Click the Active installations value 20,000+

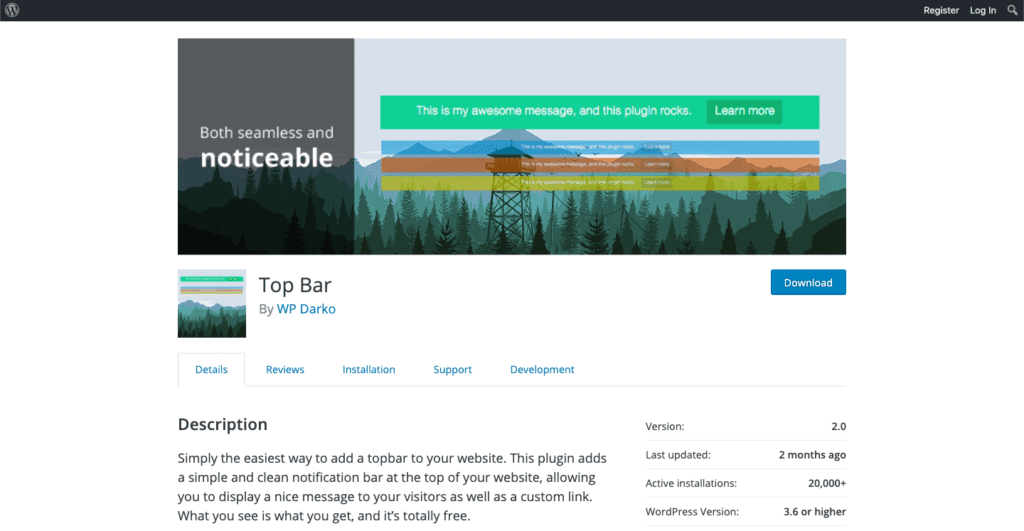[x=827, y=483]
